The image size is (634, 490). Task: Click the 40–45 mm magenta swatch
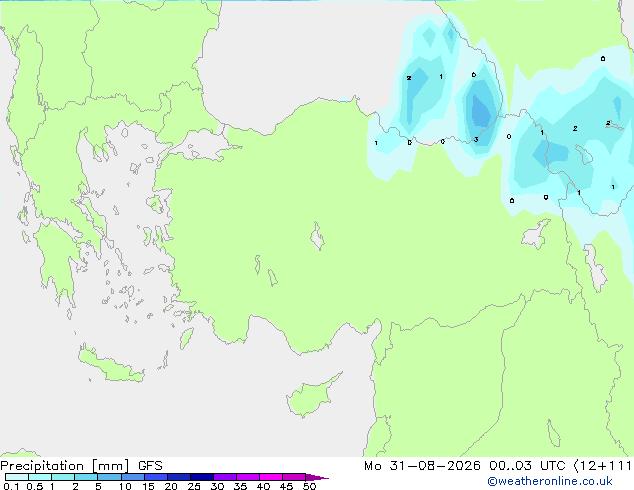click(271, 477)
